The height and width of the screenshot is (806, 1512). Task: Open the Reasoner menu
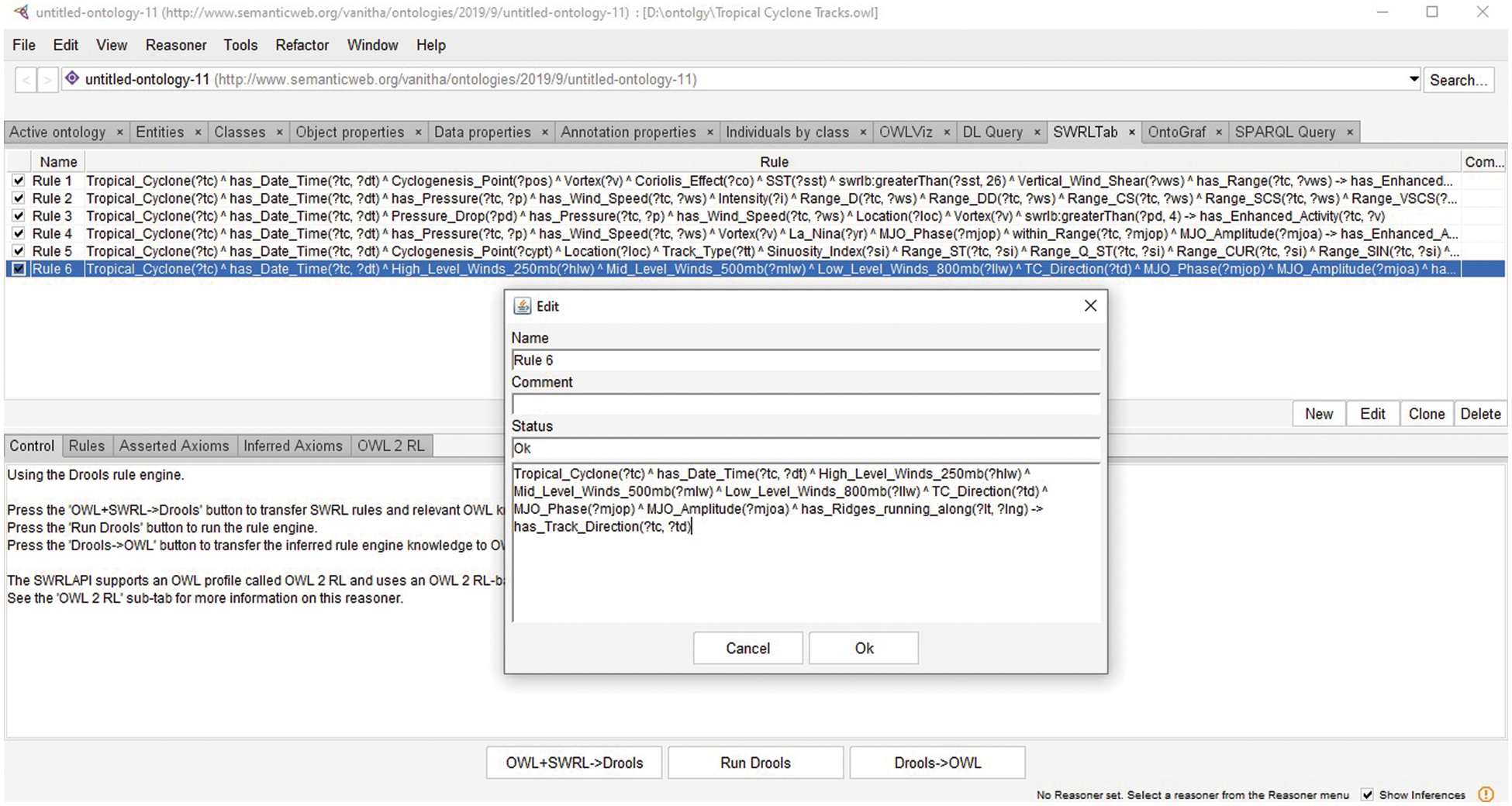coord(176,45)
